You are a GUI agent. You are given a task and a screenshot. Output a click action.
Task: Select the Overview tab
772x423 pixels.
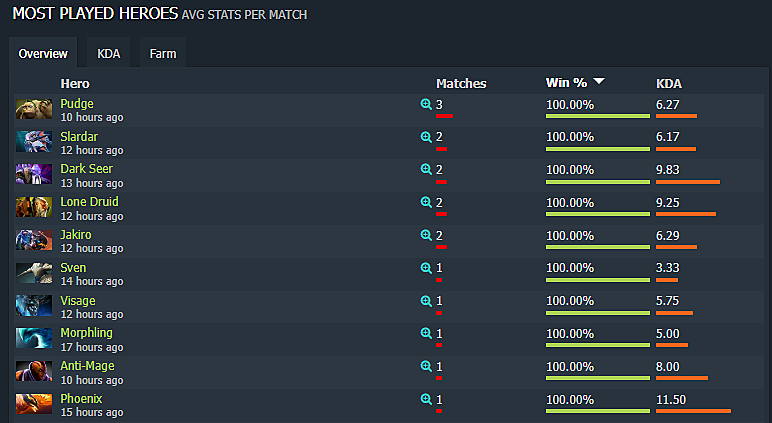tap(43, 53)
